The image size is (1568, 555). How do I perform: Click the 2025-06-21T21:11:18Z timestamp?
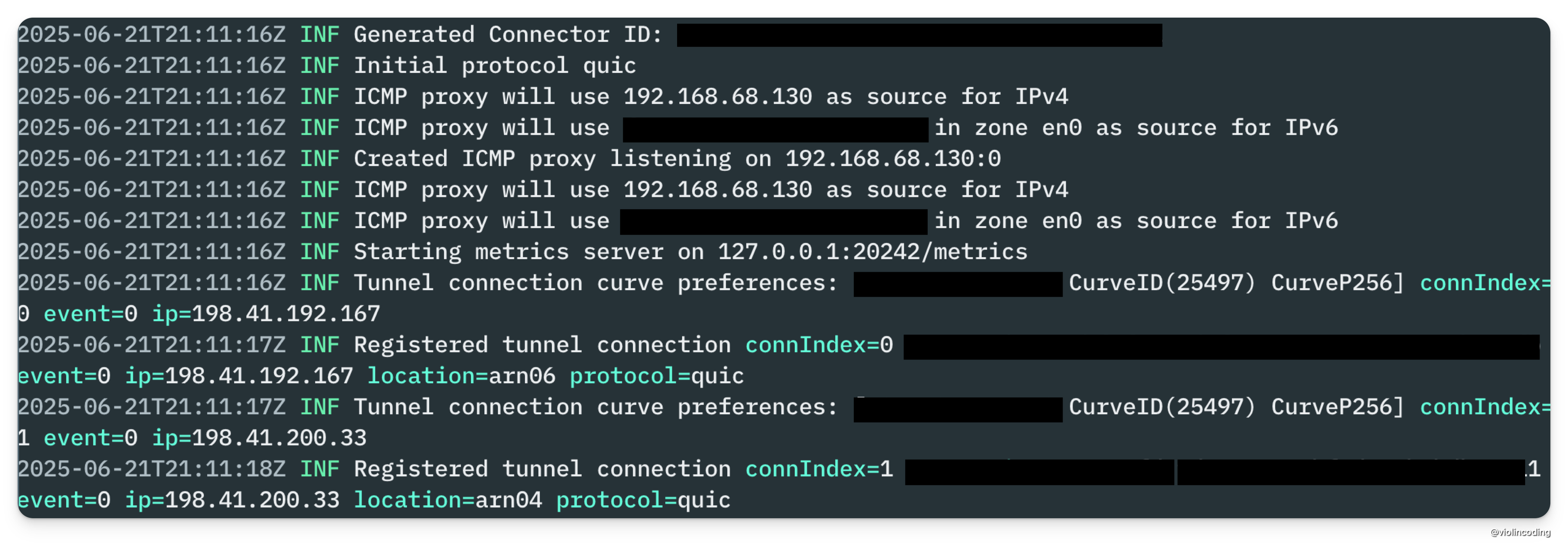coord(151,469)
